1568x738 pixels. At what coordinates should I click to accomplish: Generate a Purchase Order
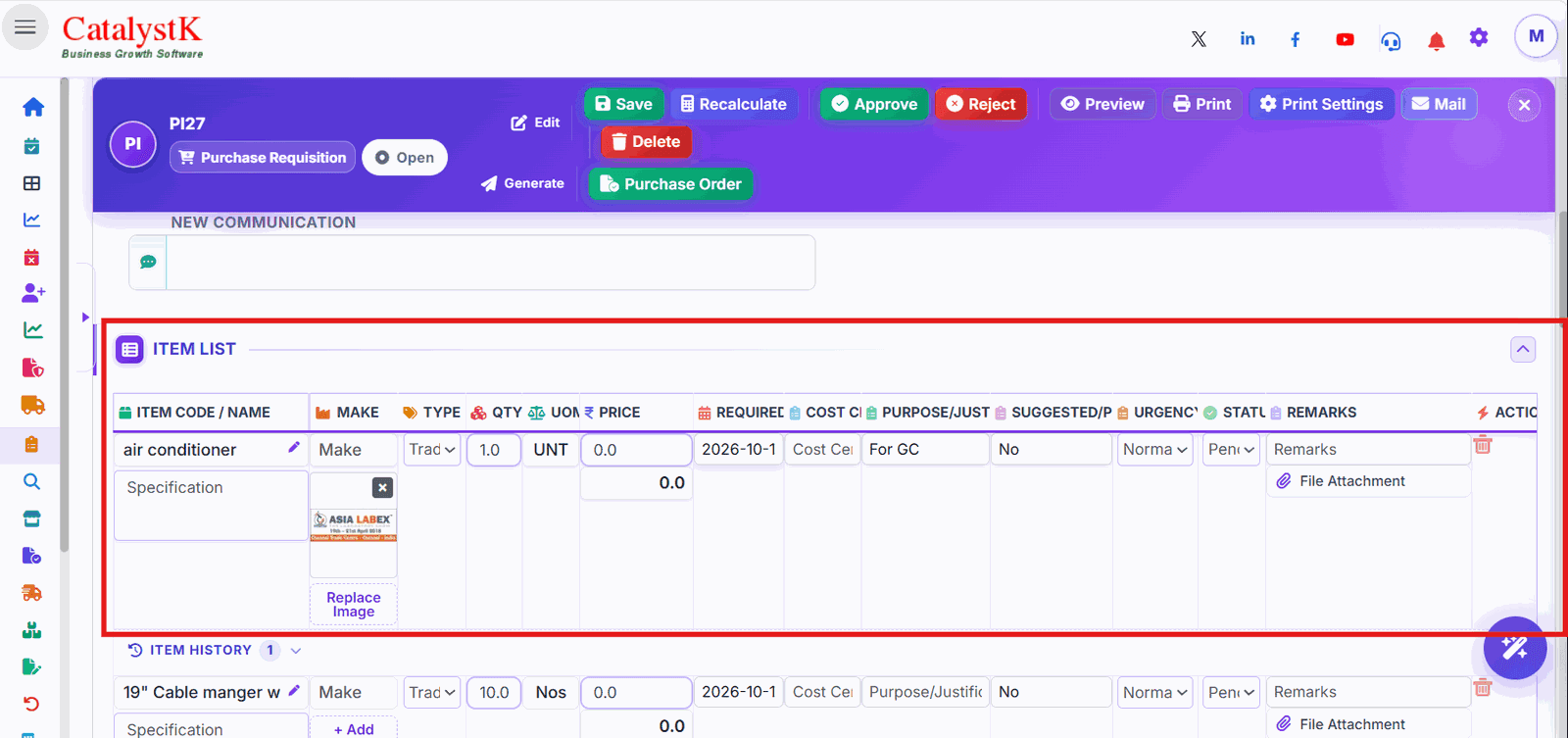pyautogui.click(x=670, y=184)
